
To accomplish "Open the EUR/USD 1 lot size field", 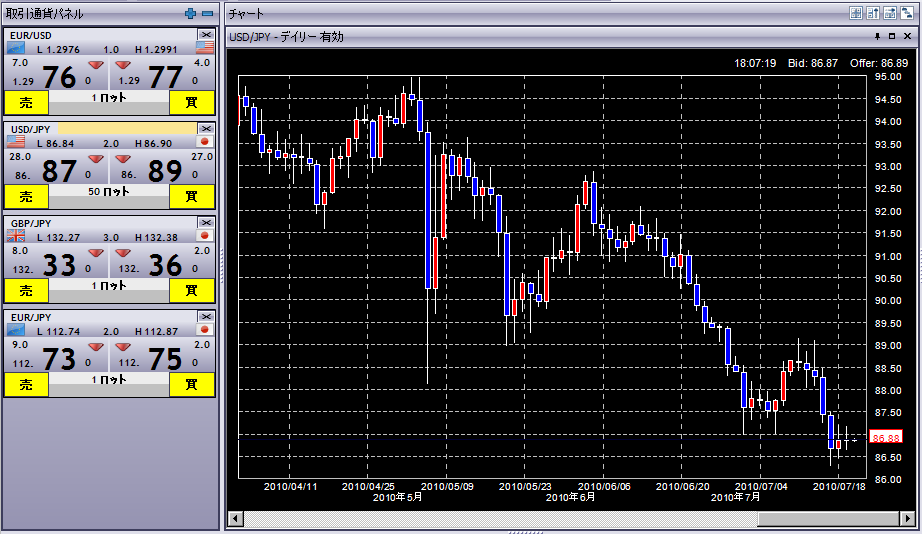I will point(110,98).
